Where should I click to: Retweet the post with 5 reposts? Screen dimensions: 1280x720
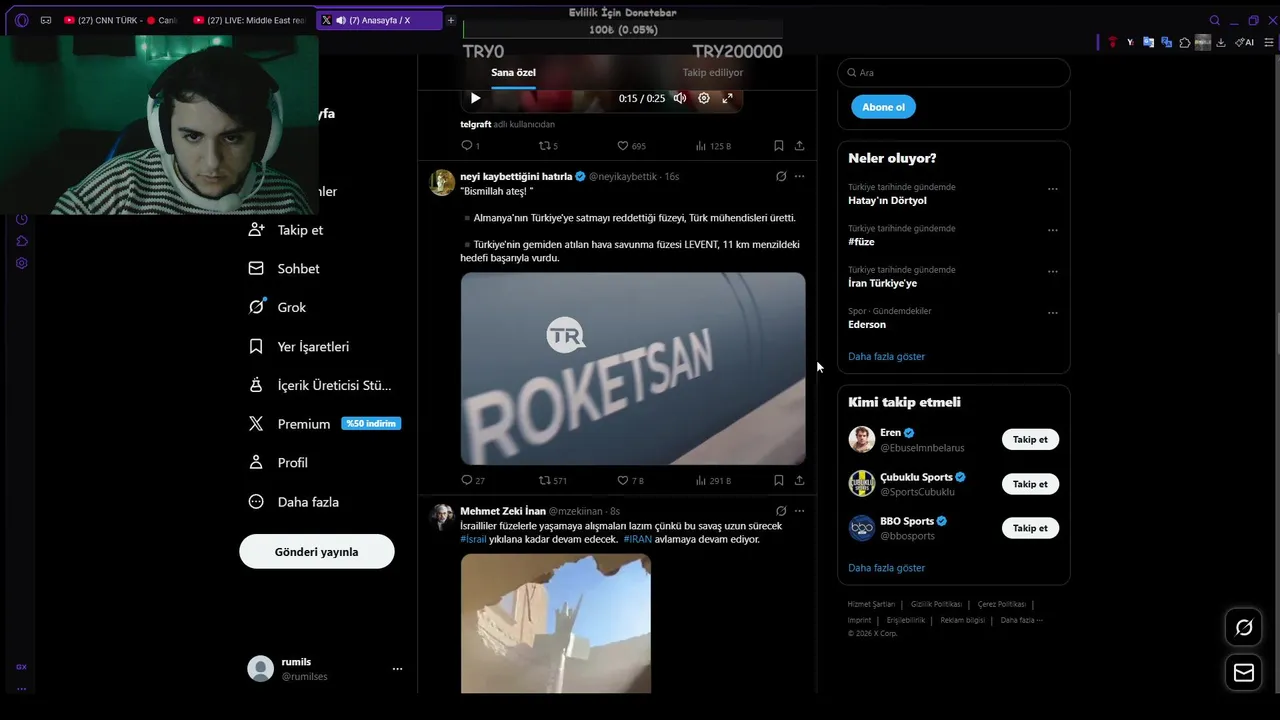coord(548,146)
